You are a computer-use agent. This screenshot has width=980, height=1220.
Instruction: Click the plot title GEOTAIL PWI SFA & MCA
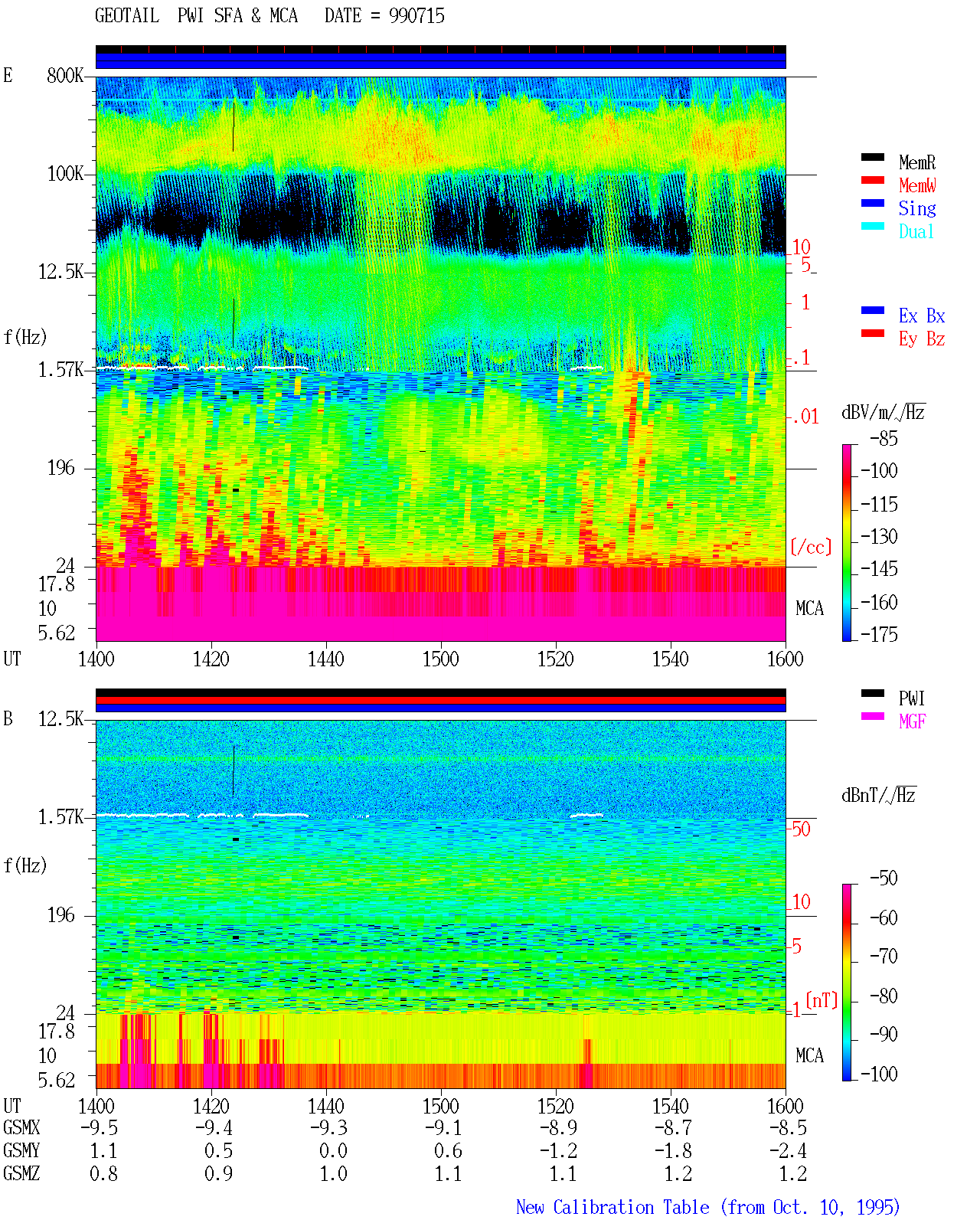click(196, 16)
